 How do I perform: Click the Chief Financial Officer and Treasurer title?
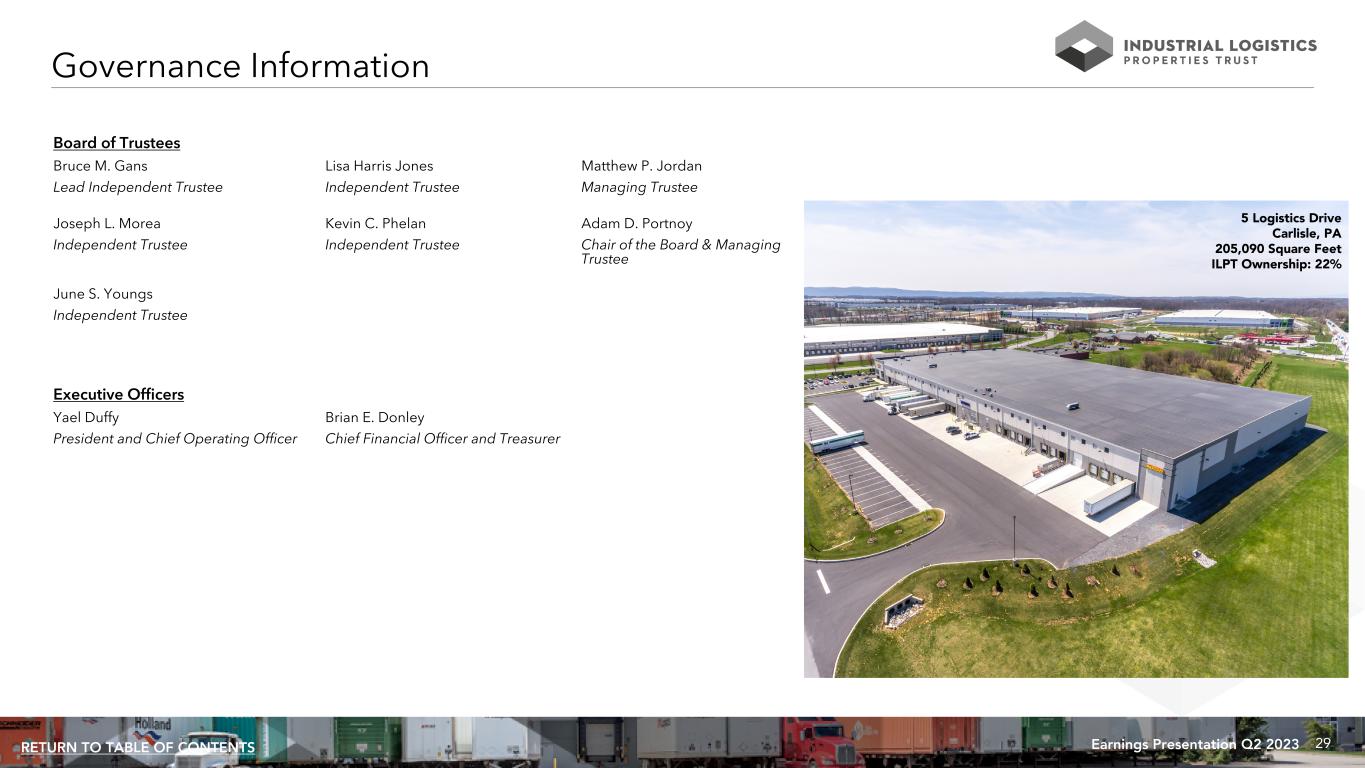click(442, 439)
